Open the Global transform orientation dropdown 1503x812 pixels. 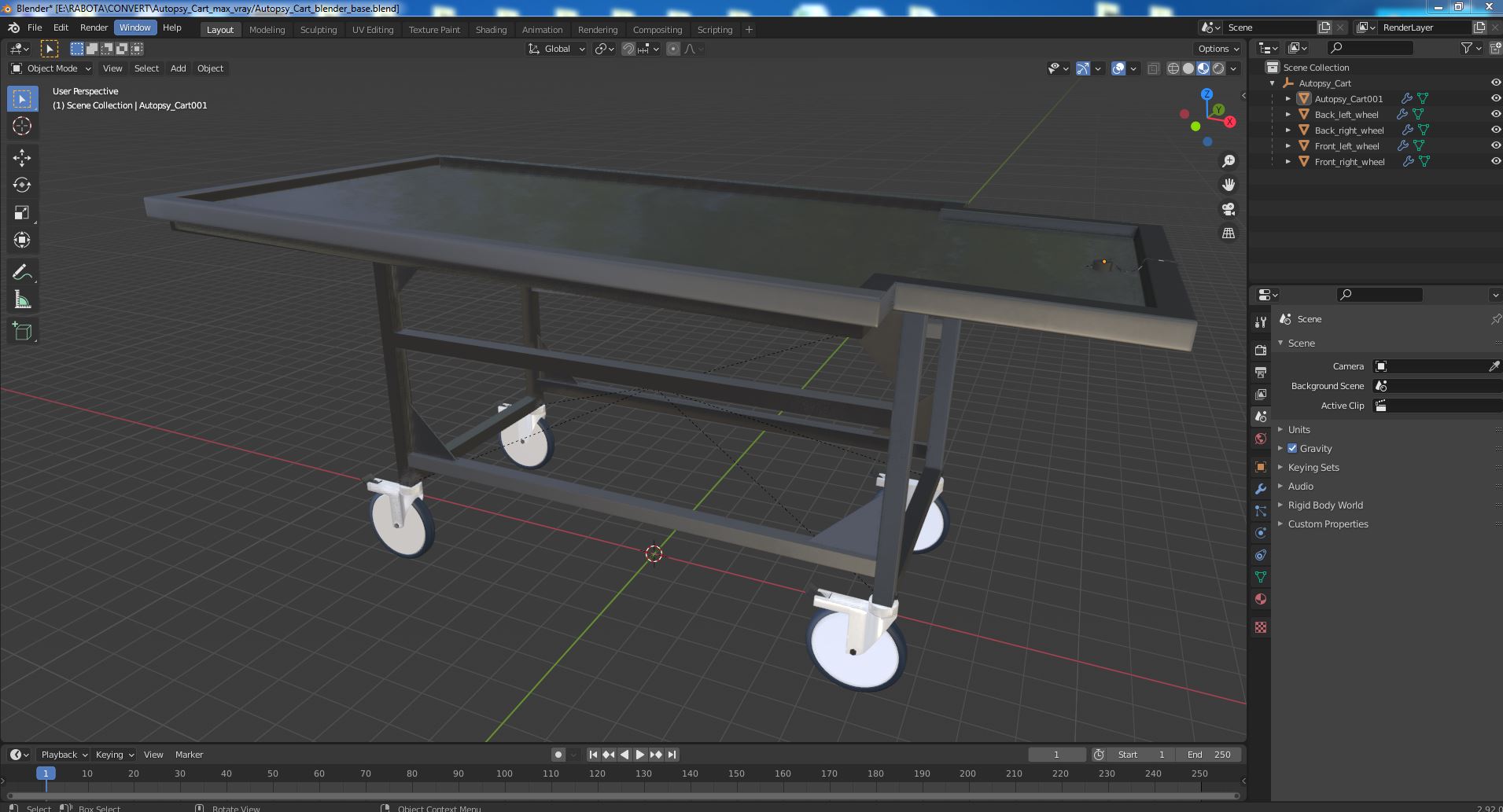pyautogui.click(x=556, y=49)
